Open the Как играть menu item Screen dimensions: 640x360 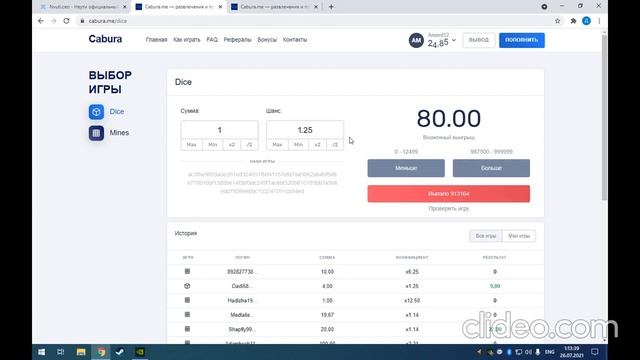click(187, 40)
